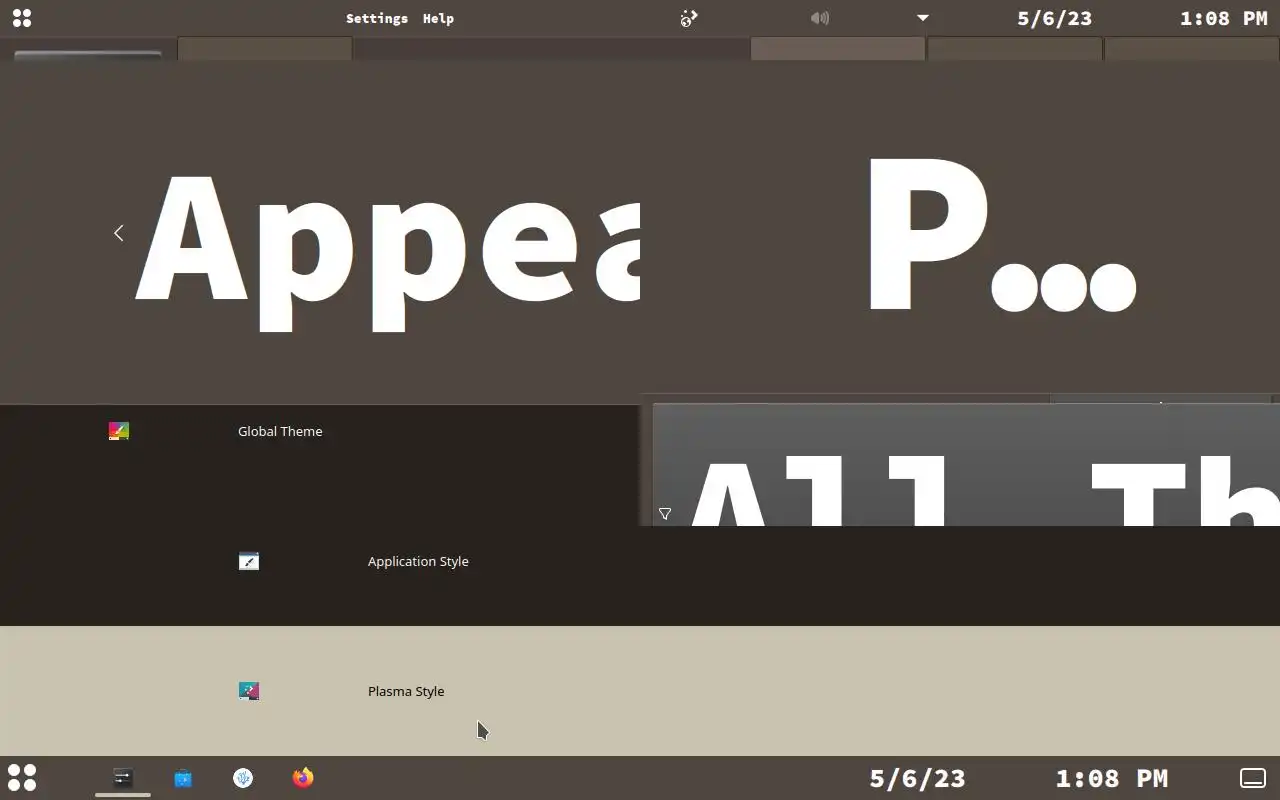Click the Global Theme colorful icon
1280x800 pixels.
[x=119, y=431]
